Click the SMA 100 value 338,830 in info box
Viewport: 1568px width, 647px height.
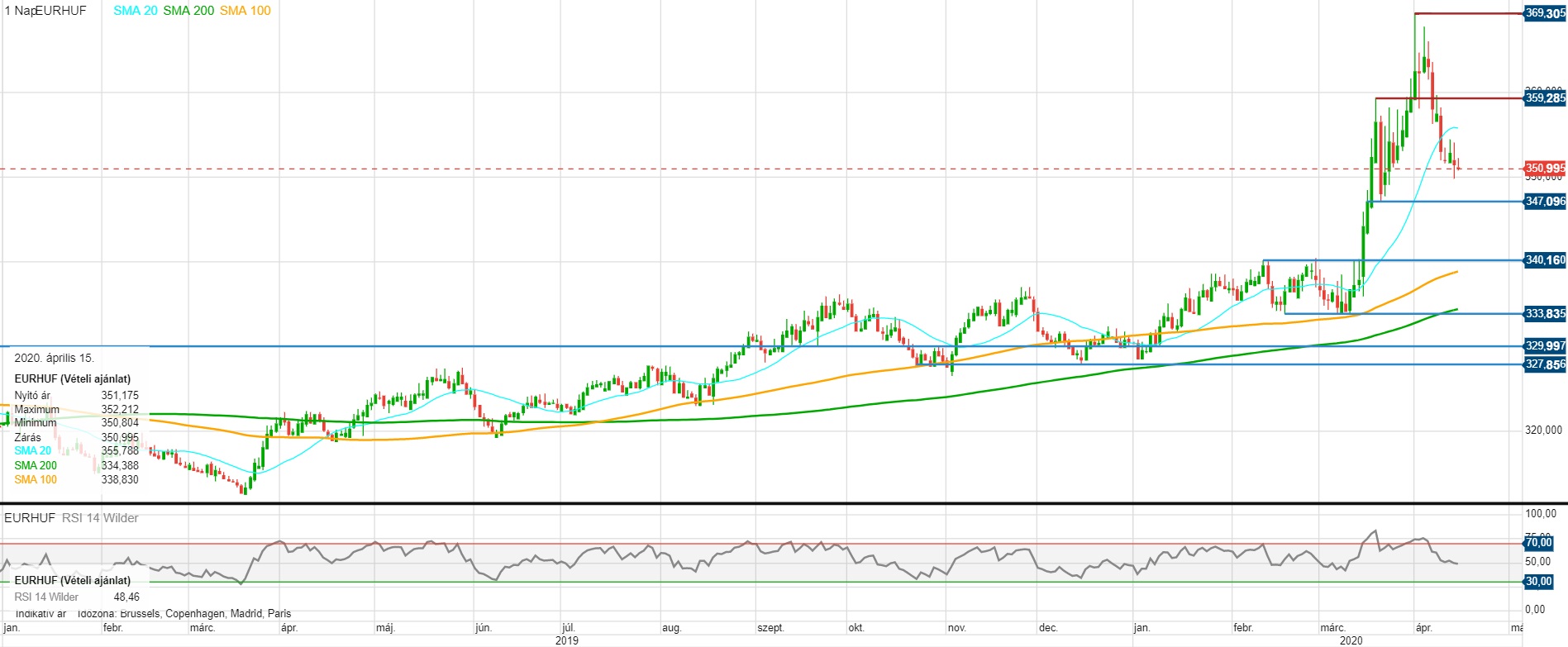click(x=120, y=480)
